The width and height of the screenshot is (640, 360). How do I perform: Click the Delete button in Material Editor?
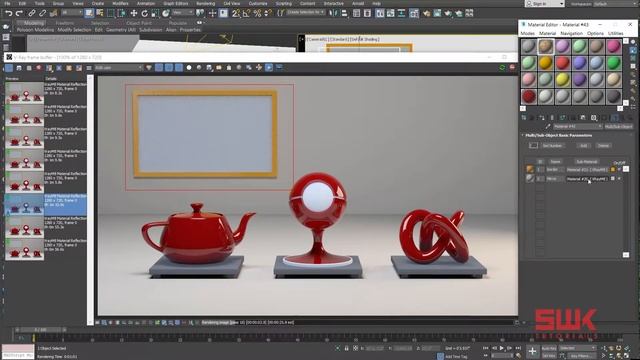pos(603,146)
